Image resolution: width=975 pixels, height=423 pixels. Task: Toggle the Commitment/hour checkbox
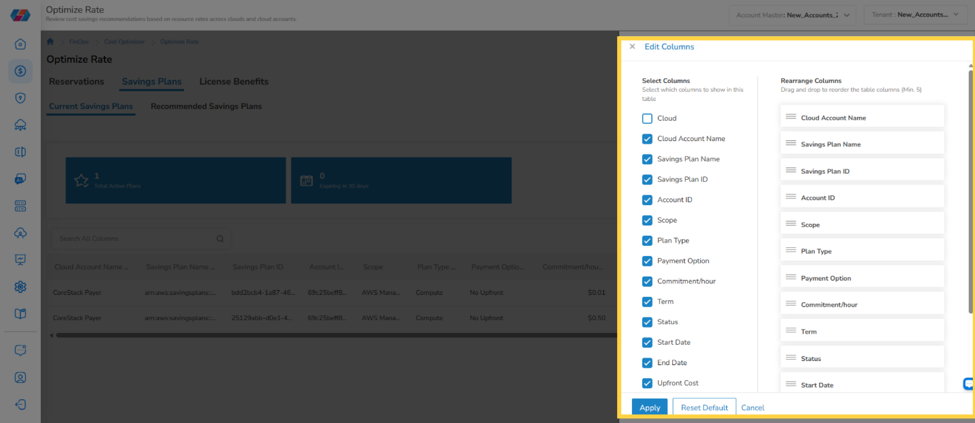(647, 281)
